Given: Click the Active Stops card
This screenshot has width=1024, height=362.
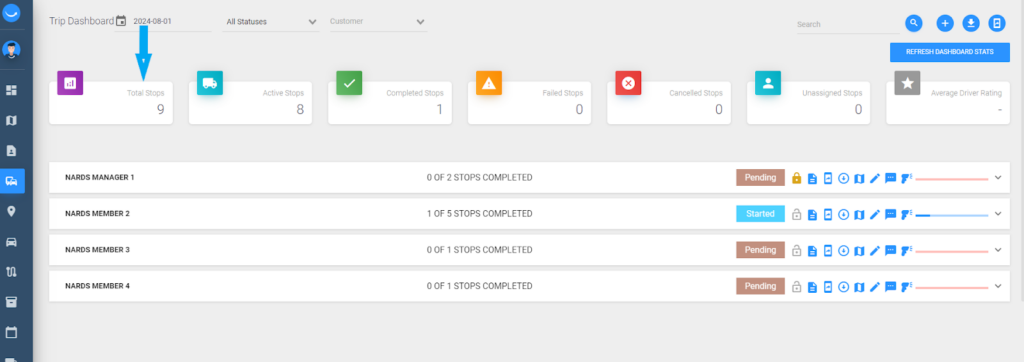Looking at the screenshot, I should (x=250, y=103).
